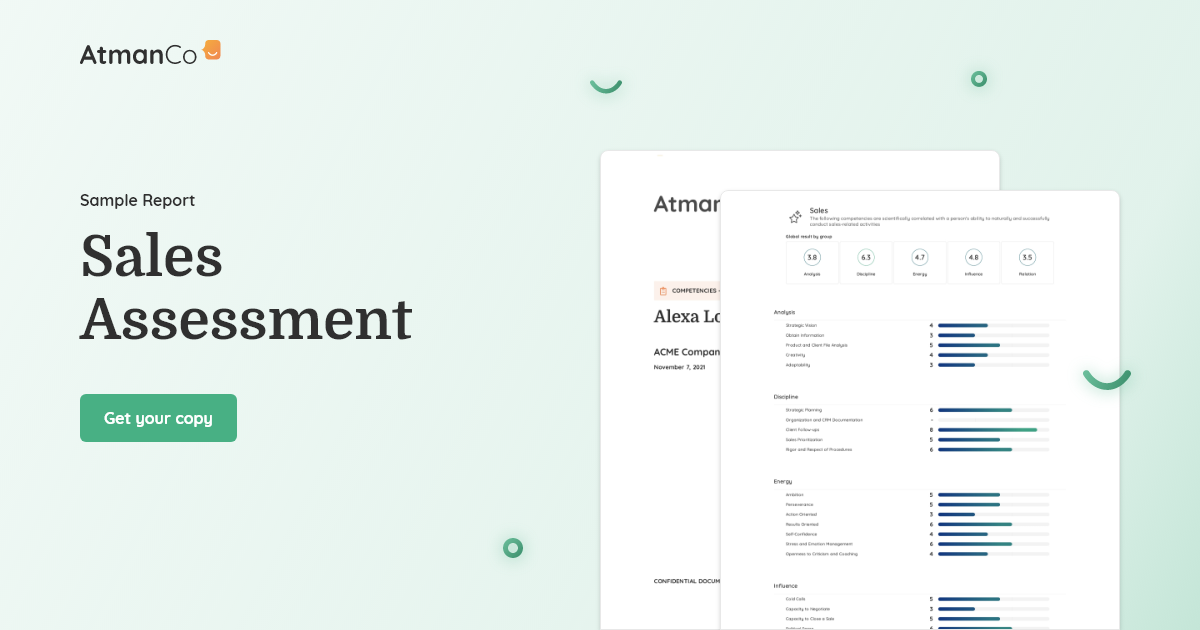Click the Sales Assessment headline text
This screenshot has height=630, width=1200.
click(245, 287)
